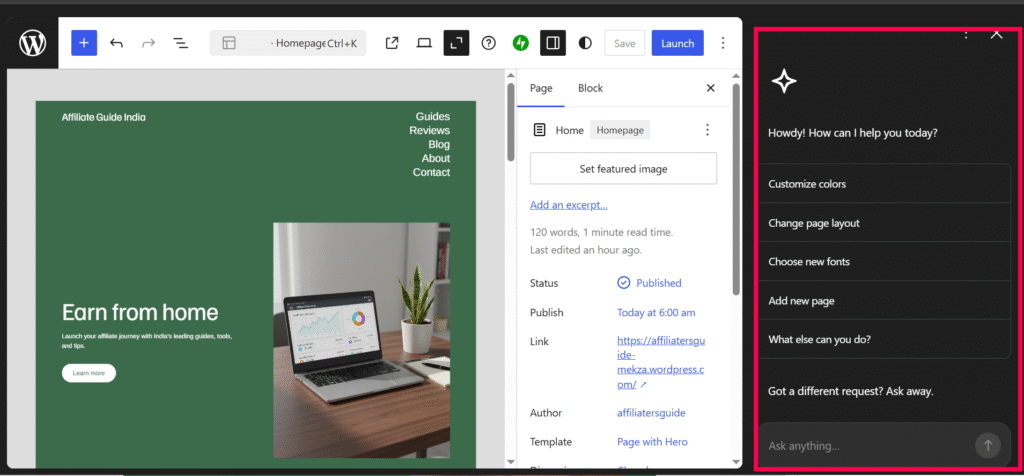Click the Ask anything input field
Screen dimensions: 1024x476
860,446
